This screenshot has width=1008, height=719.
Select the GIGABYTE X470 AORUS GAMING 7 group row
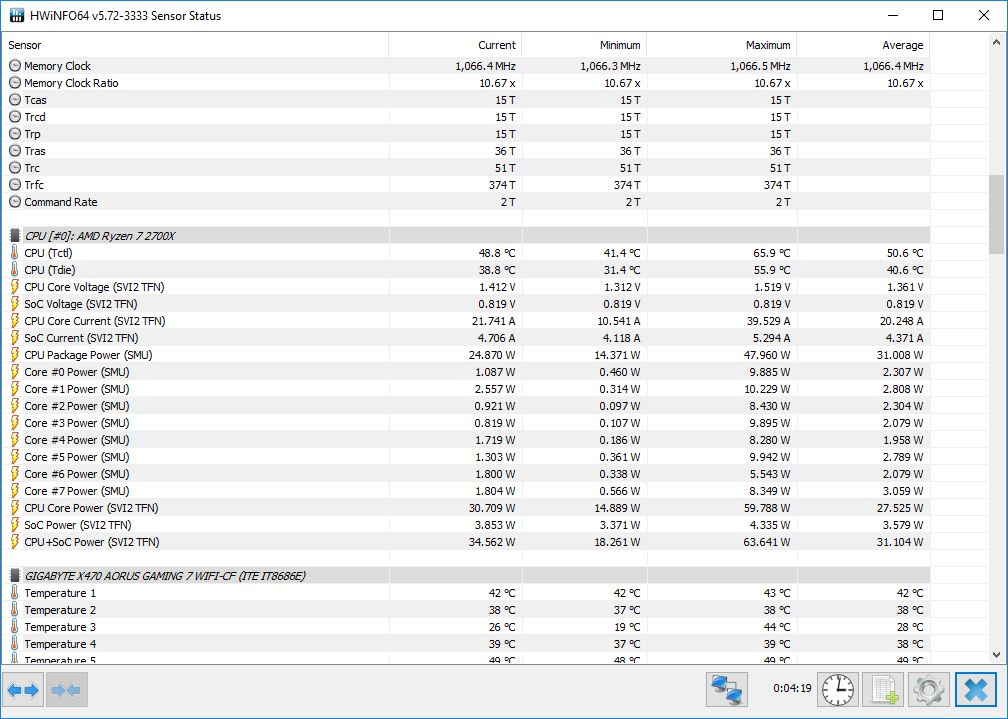[x=466, y=576]
